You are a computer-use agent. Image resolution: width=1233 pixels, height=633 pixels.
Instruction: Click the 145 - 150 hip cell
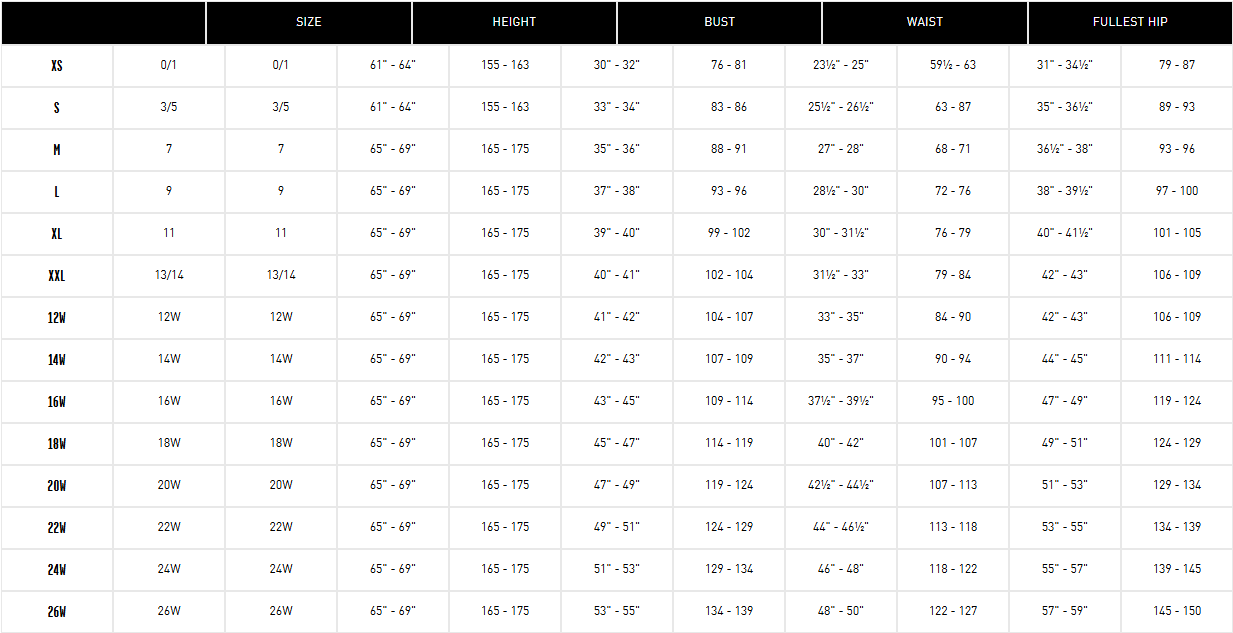coord(1177,611)
